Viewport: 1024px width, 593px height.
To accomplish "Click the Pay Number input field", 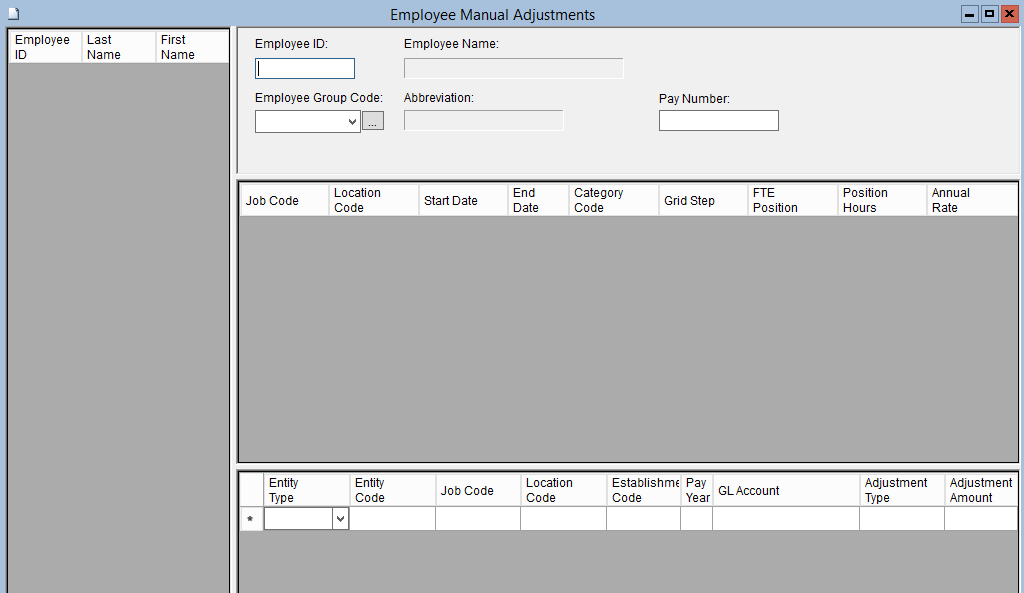I will 718,121.
